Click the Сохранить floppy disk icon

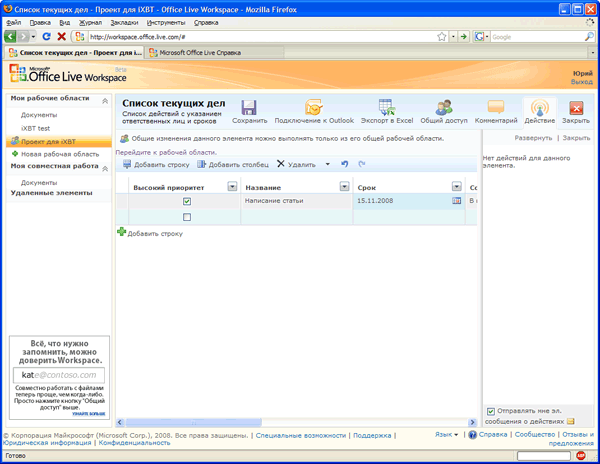tap(249, 107)
